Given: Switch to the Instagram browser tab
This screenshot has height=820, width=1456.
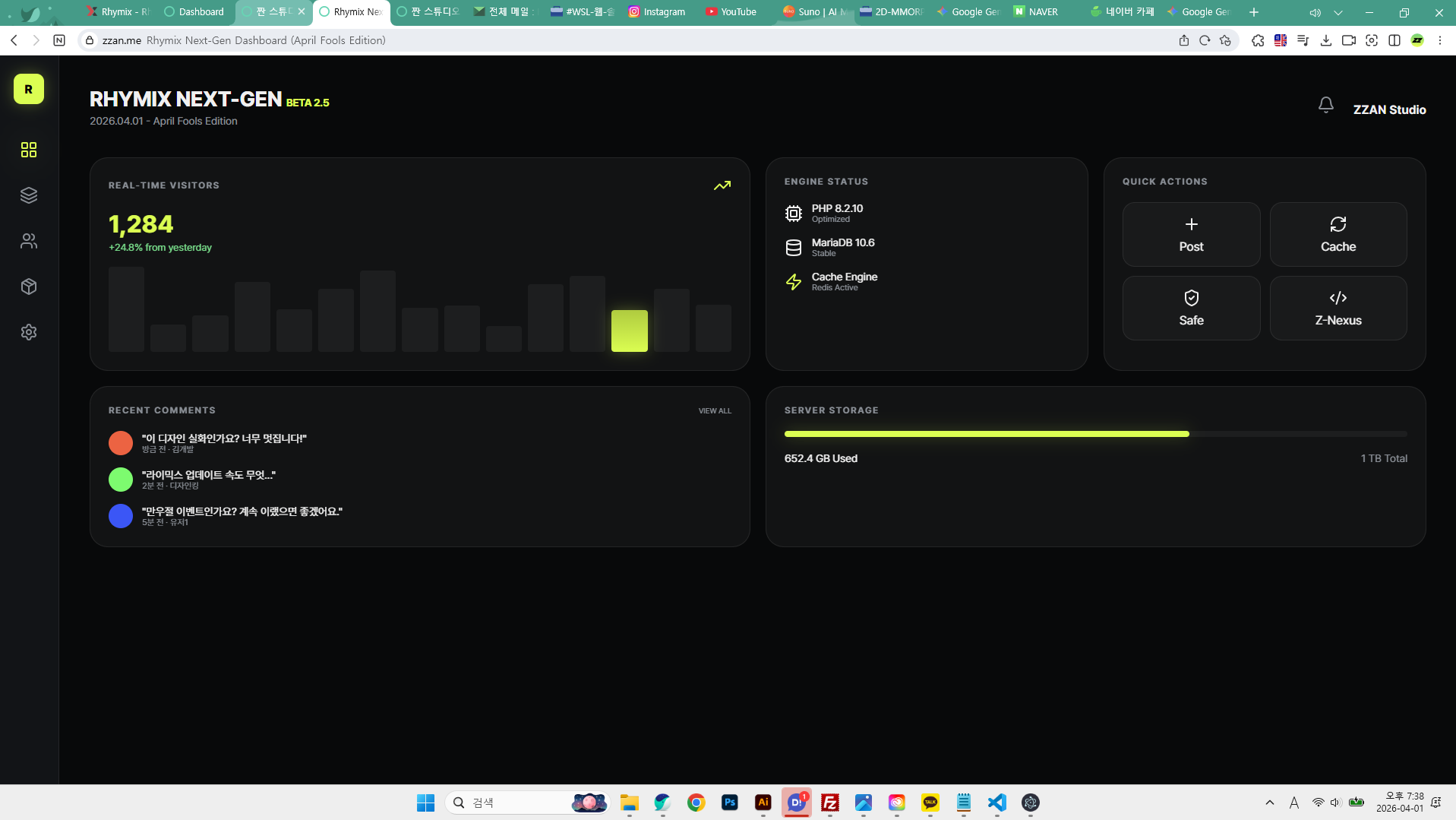Looking at the screenshot, I should click(657, 11).
